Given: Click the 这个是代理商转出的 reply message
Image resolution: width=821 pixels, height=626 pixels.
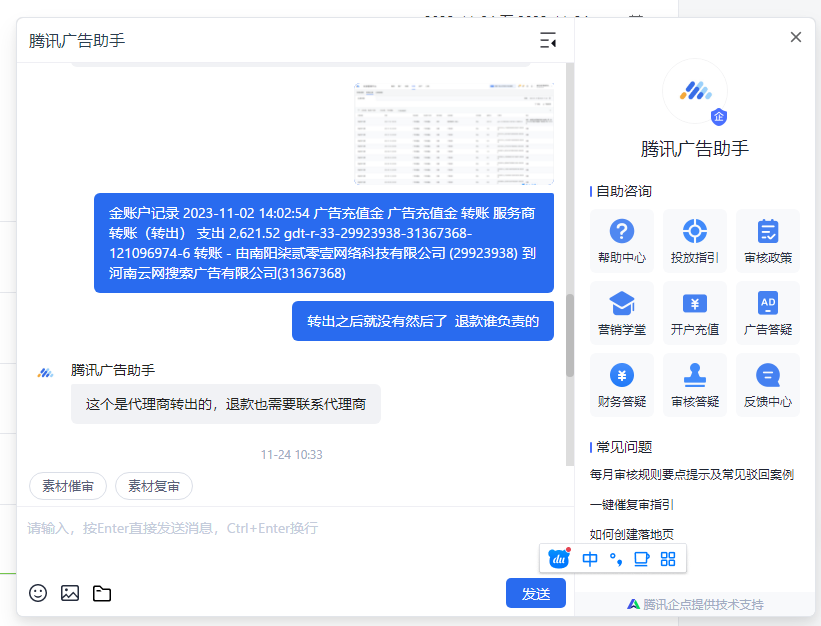Looking at the screenshot, I should [x=226, y=404].
